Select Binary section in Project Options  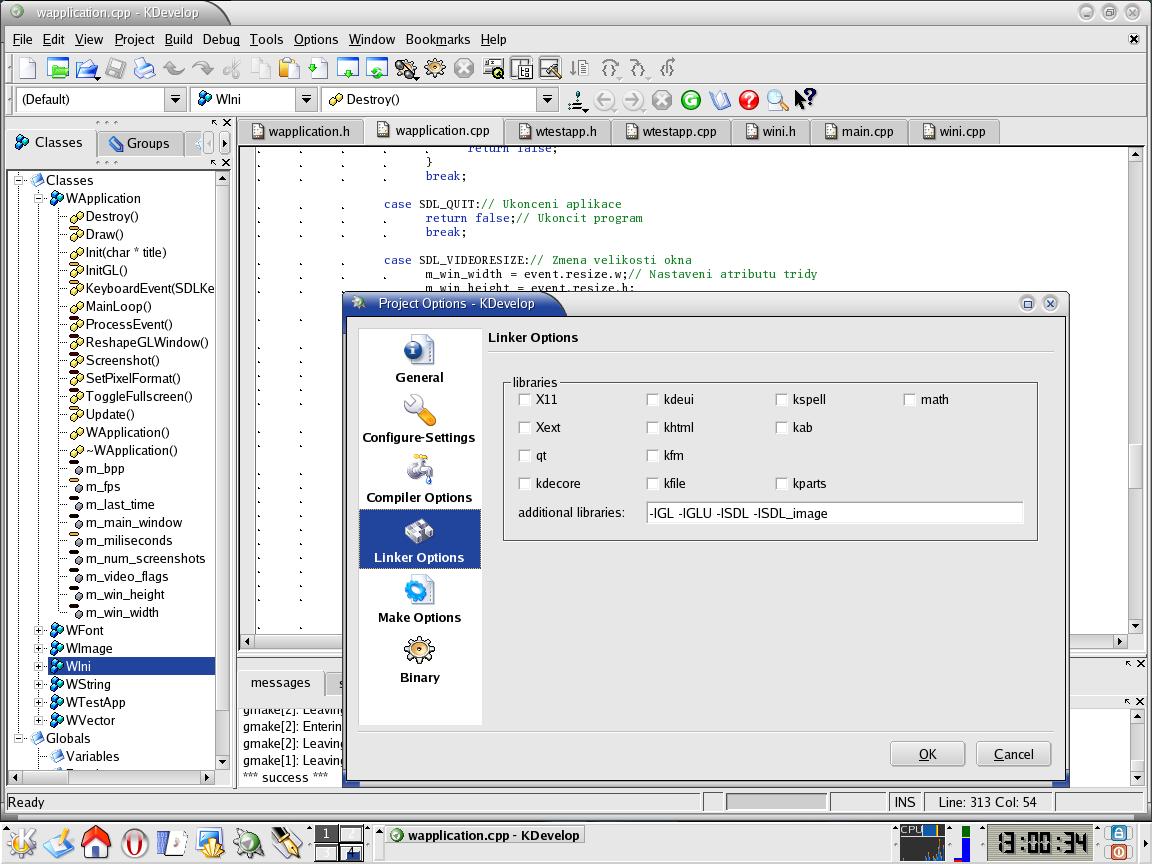tap(420, 660)
